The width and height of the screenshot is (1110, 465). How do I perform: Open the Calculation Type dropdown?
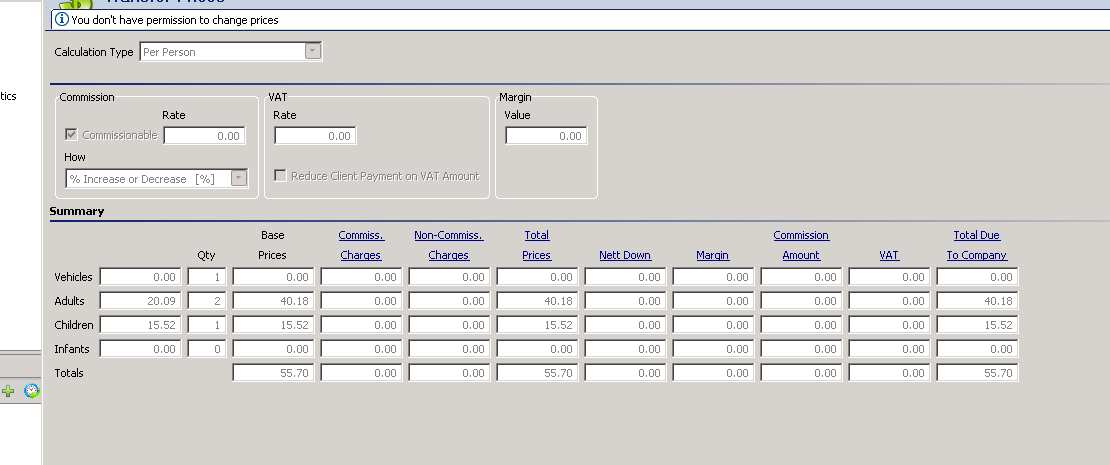pos(313,52)
